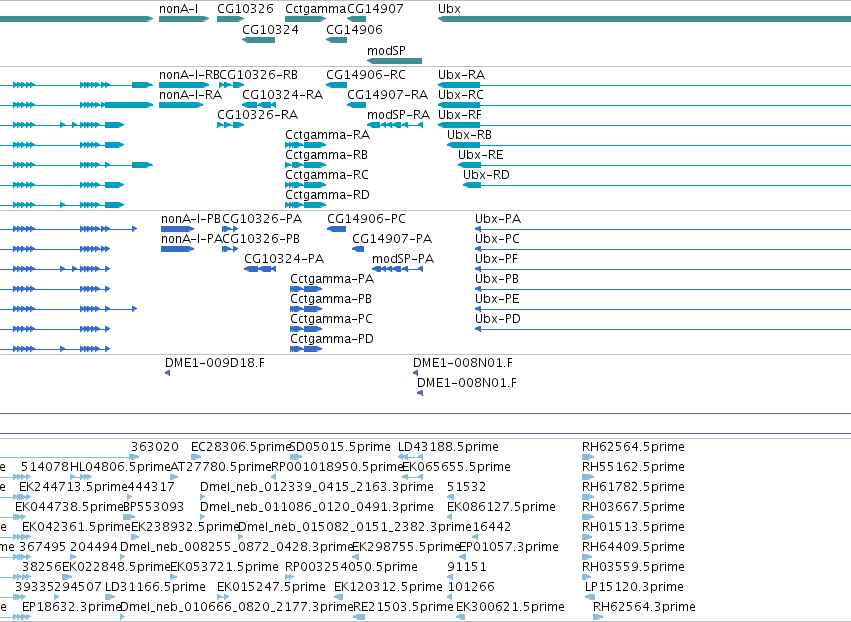Click protein nonA-l-PA label

(x=191, y=239)
